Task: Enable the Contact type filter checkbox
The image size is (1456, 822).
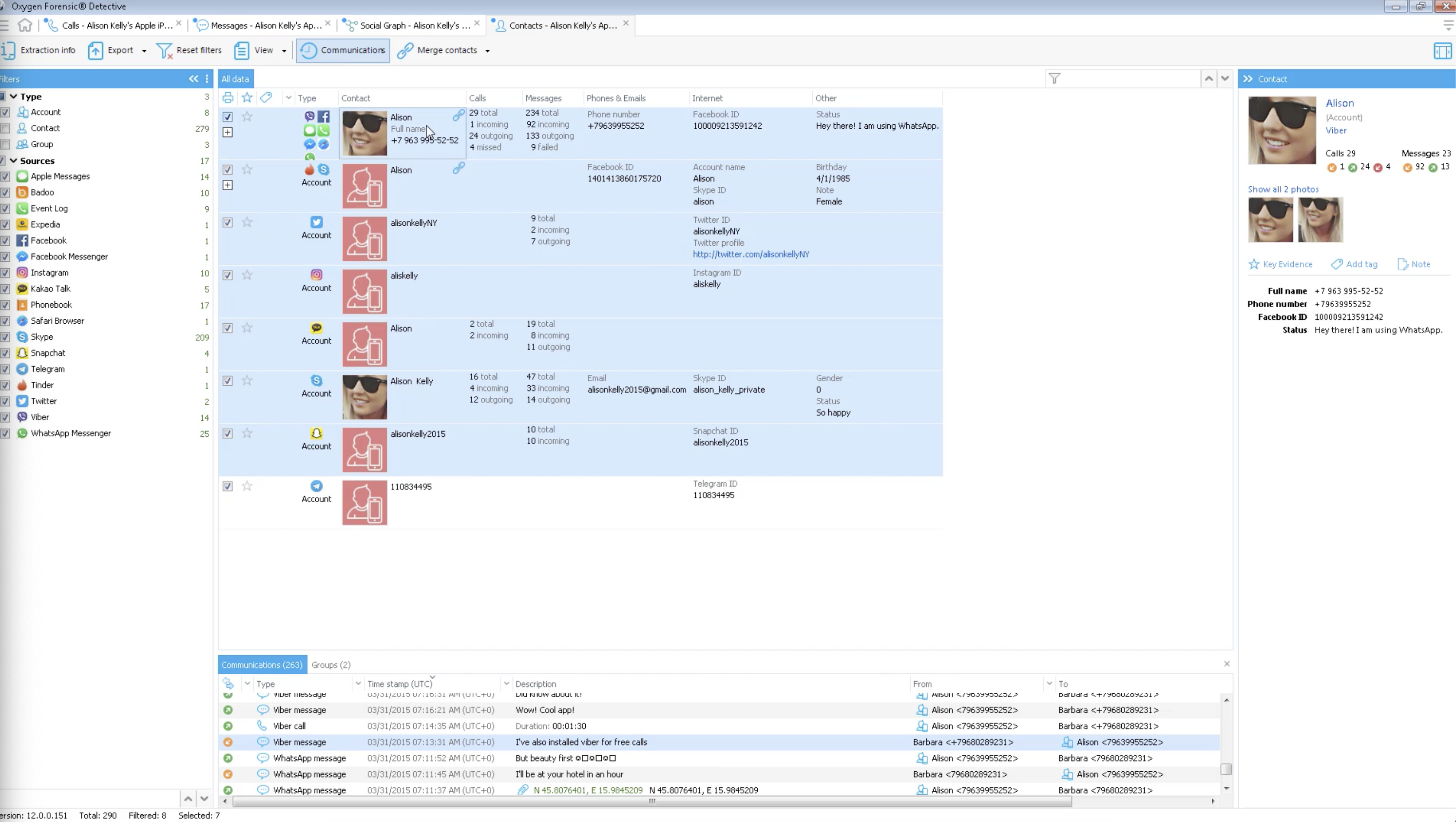Action: click(x=5, y=128)
